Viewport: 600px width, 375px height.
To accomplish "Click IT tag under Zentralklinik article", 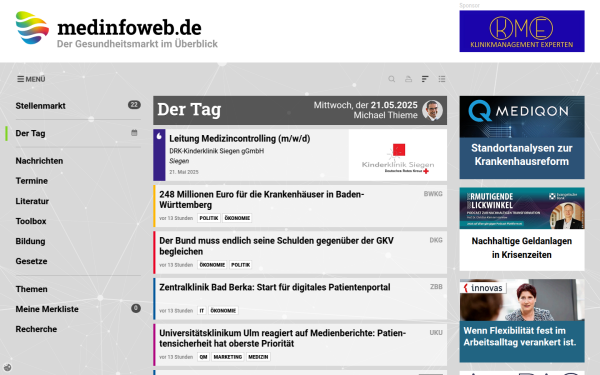I will click(202, 311).
